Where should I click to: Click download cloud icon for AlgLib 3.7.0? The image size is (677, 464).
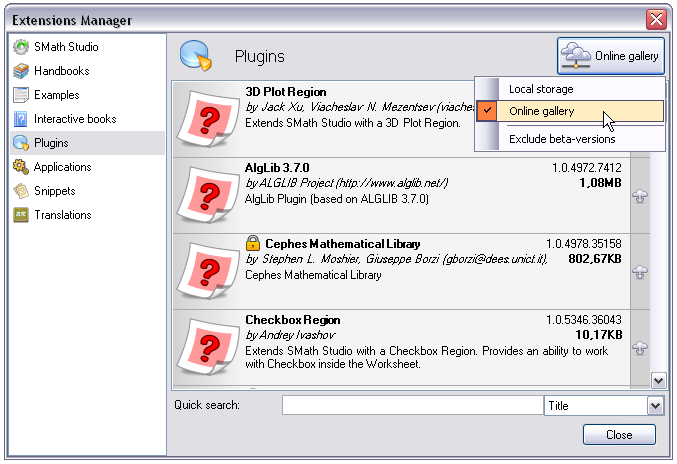(x=640, y=195)
